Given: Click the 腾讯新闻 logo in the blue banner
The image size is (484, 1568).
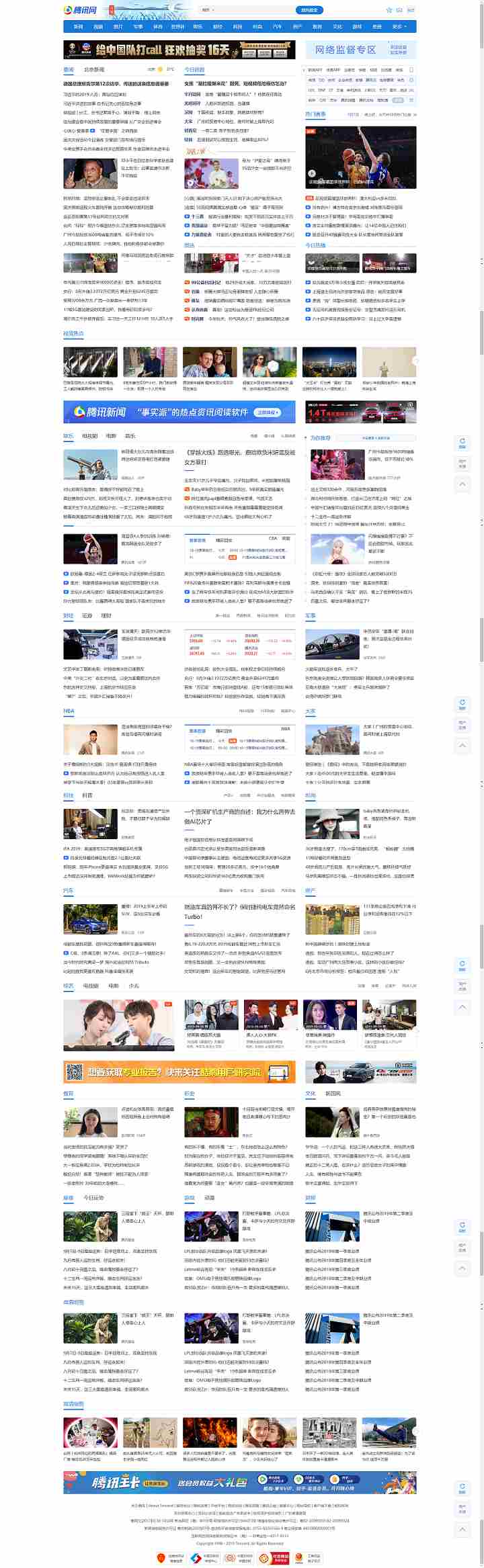Looking at the screenshot, I should click(x=99, y=412).
